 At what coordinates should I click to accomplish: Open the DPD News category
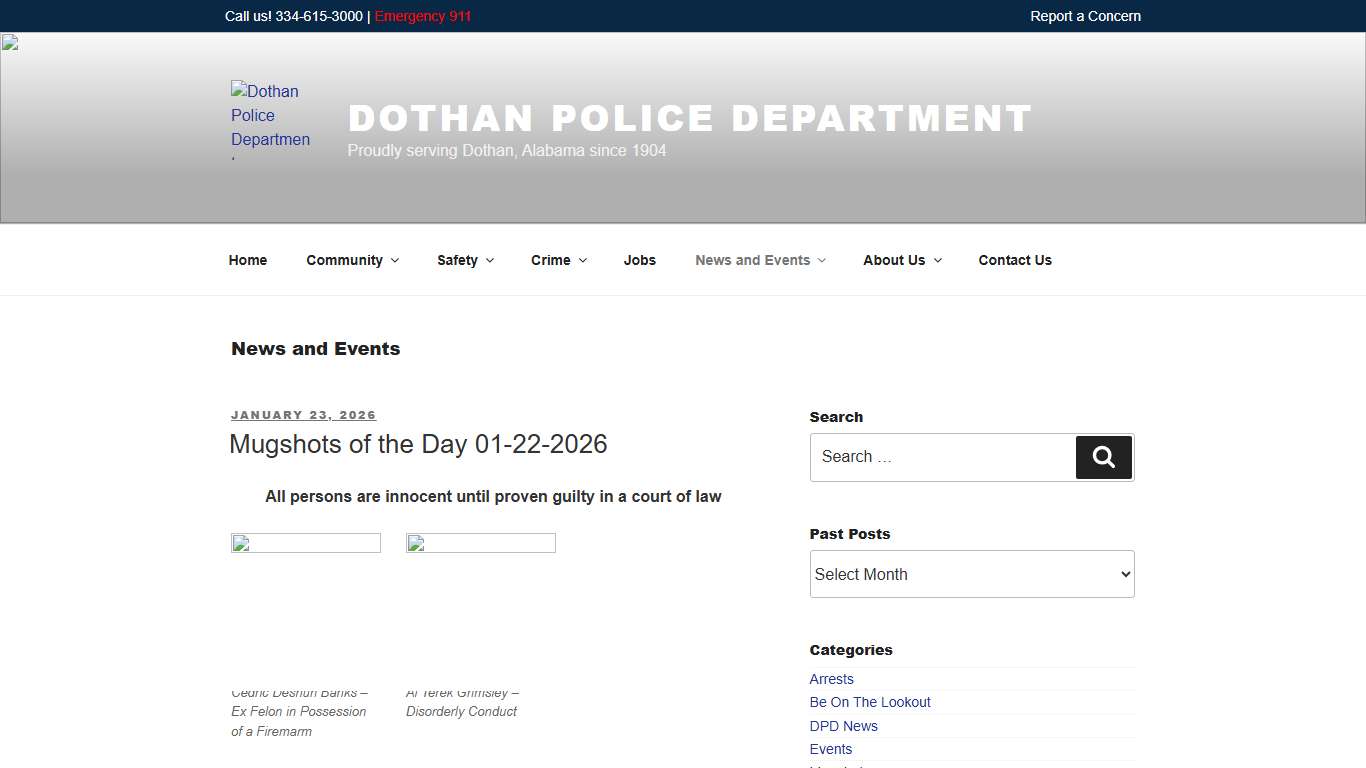click(x=843, y=726)
